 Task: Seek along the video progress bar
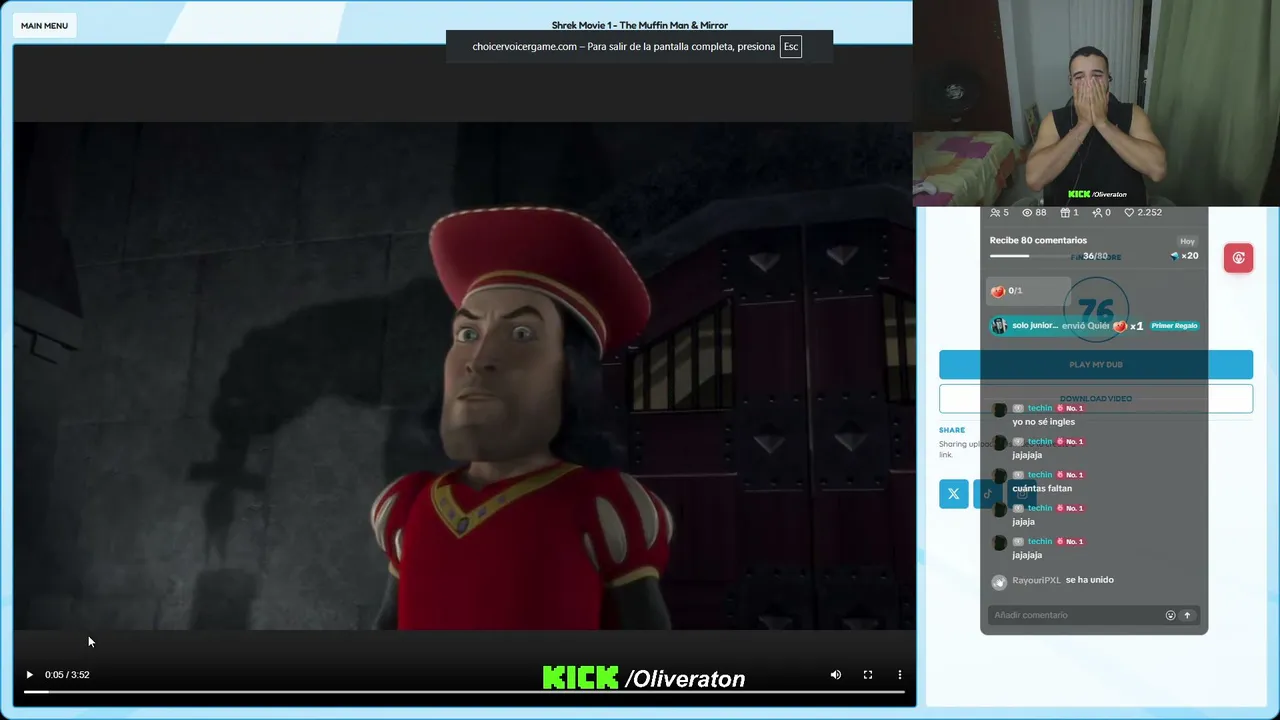tap(464, 691)
